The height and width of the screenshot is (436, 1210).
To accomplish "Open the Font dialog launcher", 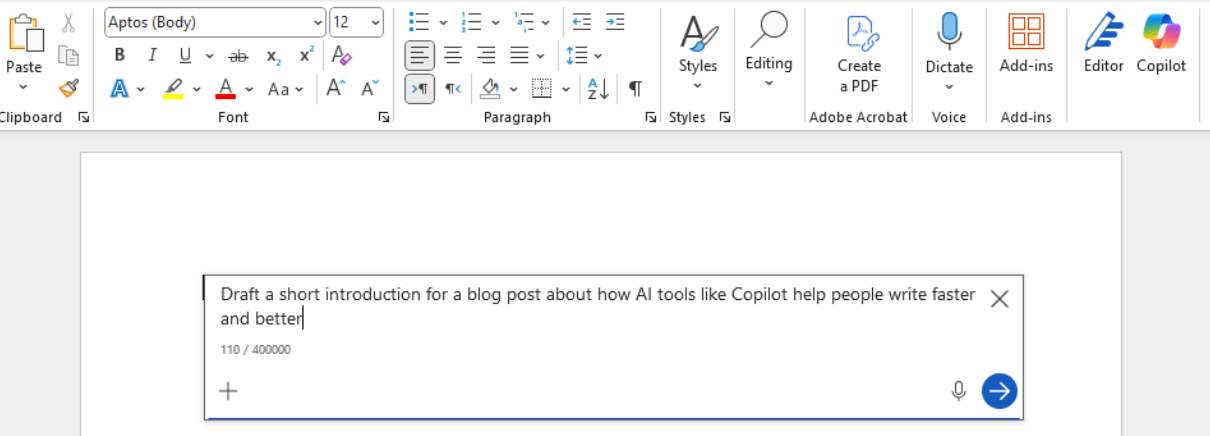I will tap(383, 117).
